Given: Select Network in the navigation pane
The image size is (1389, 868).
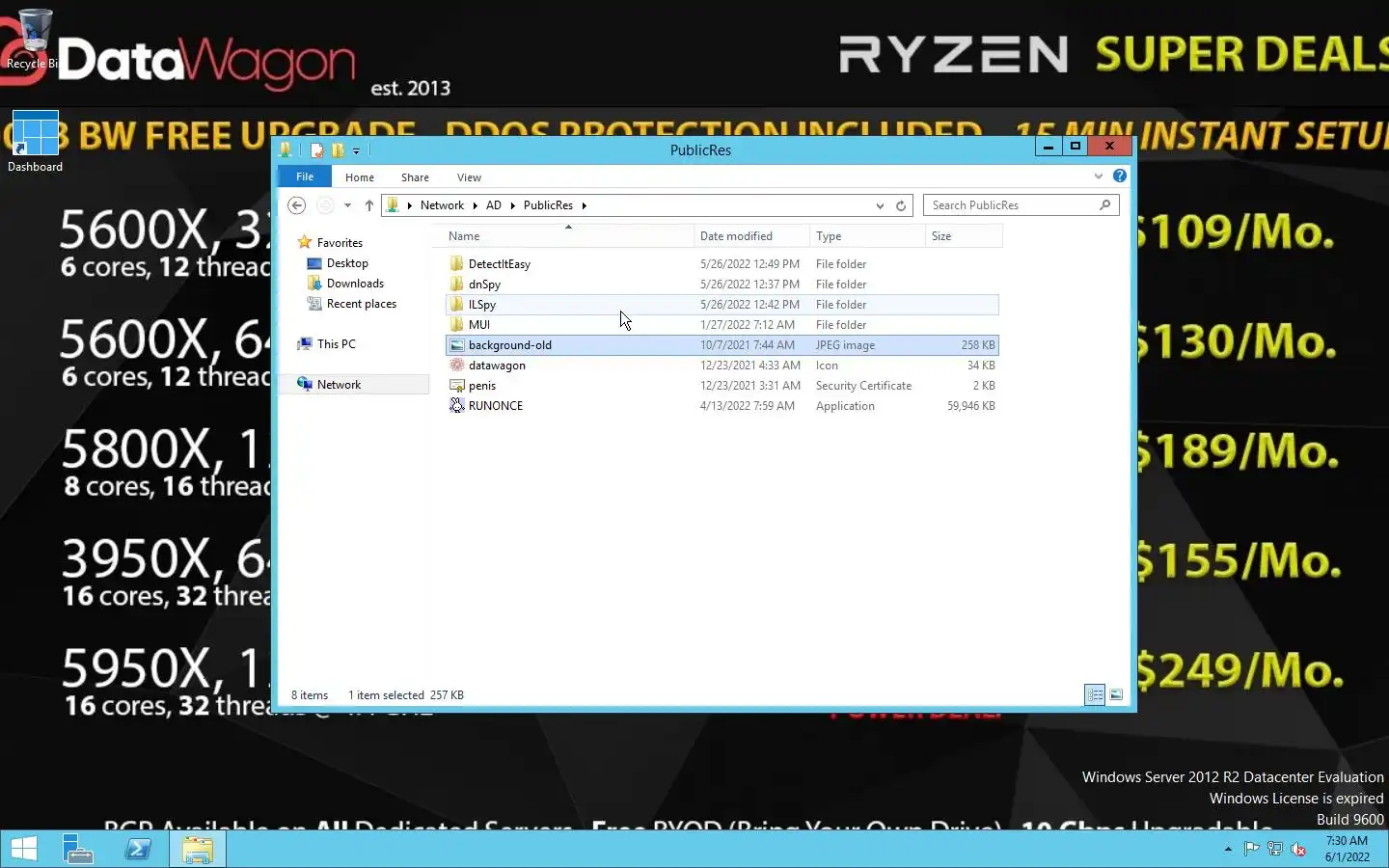Looking at the screenshot, I should (339, 385).
